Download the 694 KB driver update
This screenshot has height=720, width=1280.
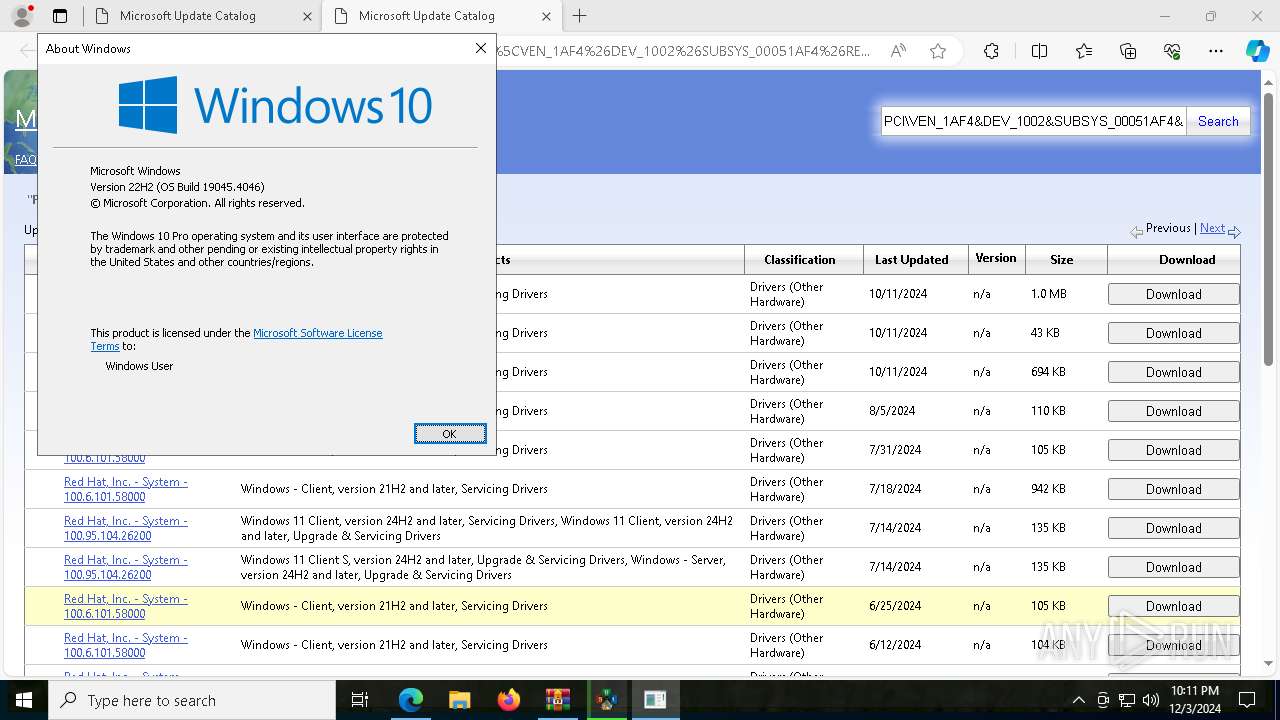(1173, 372)
